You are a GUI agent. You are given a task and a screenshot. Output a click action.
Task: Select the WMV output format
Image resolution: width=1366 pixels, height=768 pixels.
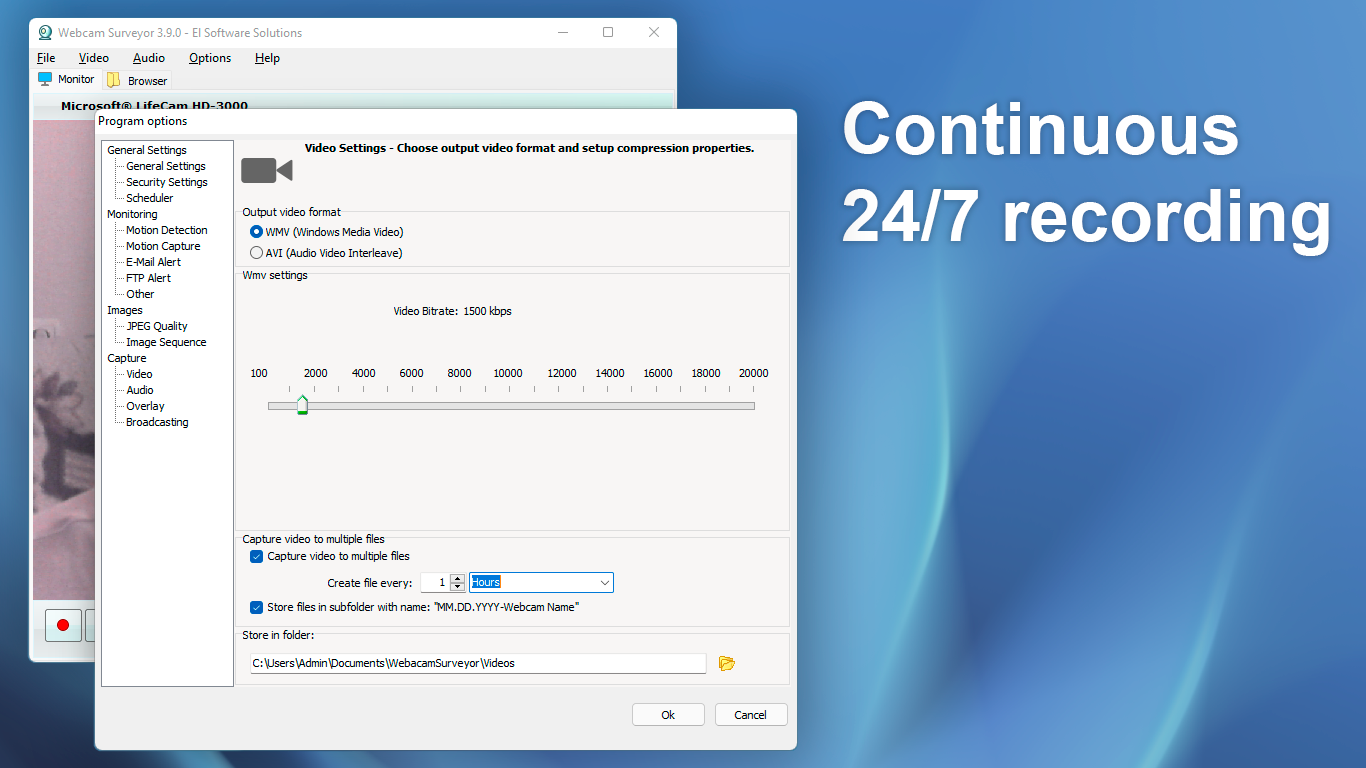tap(256, 231)
